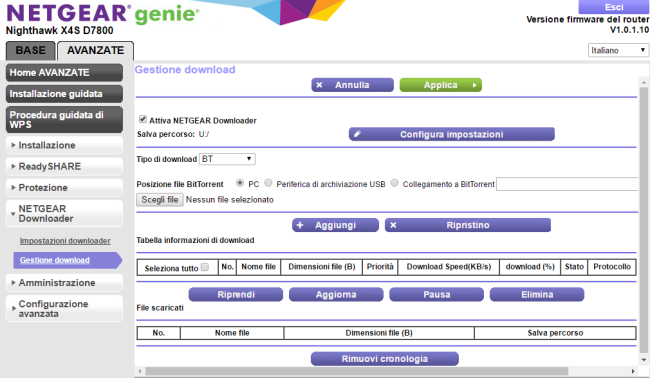Click pencil icon on Configura impostazioni

(357, 134)
